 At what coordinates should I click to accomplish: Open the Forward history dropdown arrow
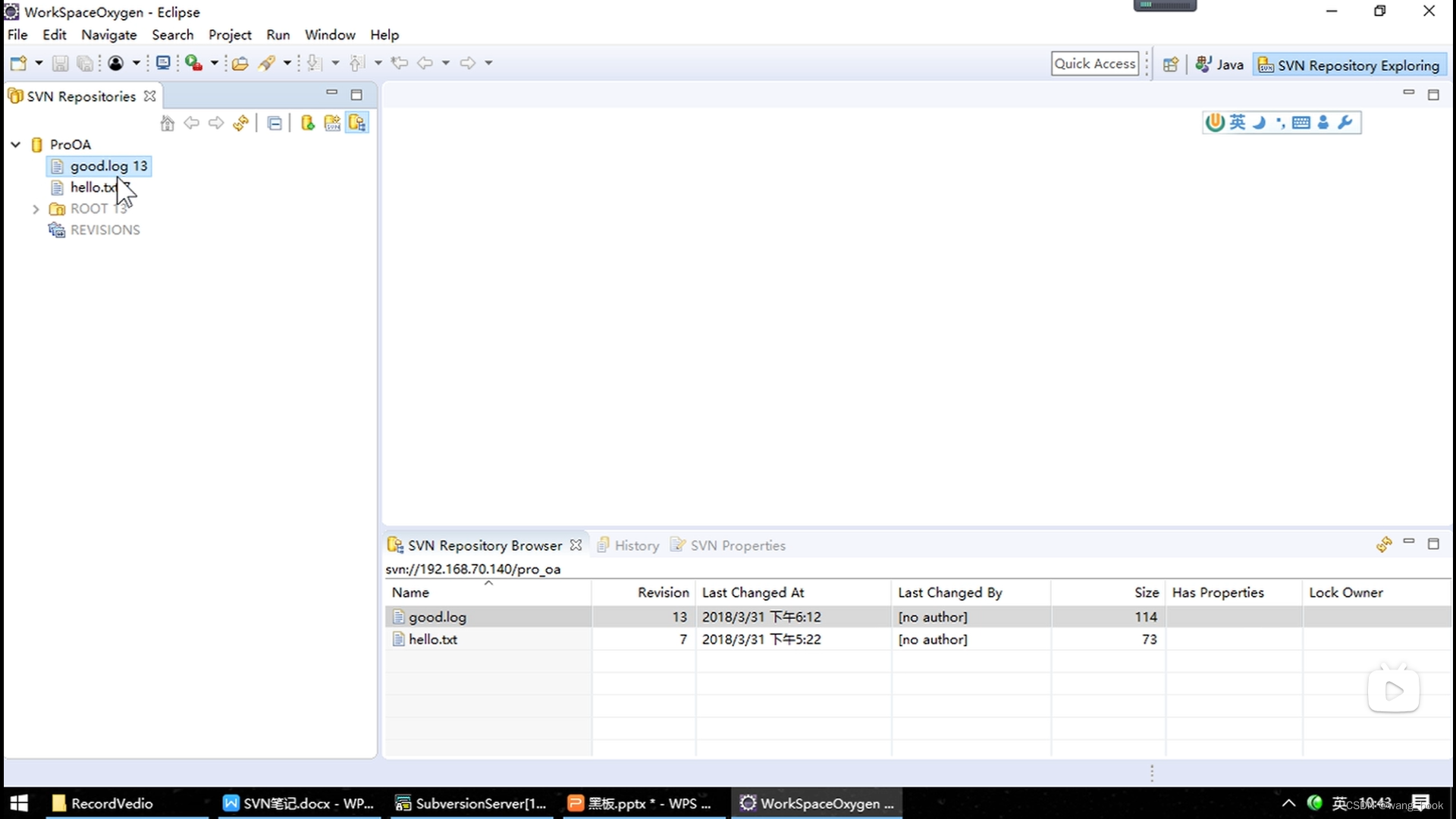pos(489,63)
